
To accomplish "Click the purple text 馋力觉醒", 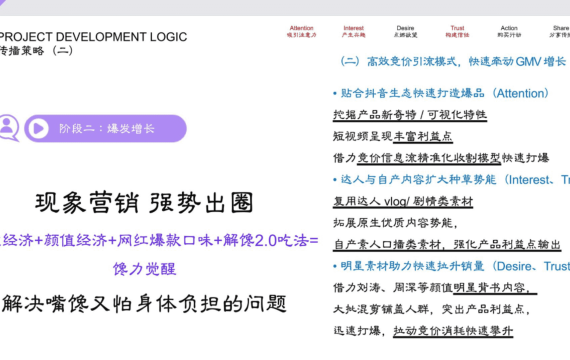I will [144, 269].
